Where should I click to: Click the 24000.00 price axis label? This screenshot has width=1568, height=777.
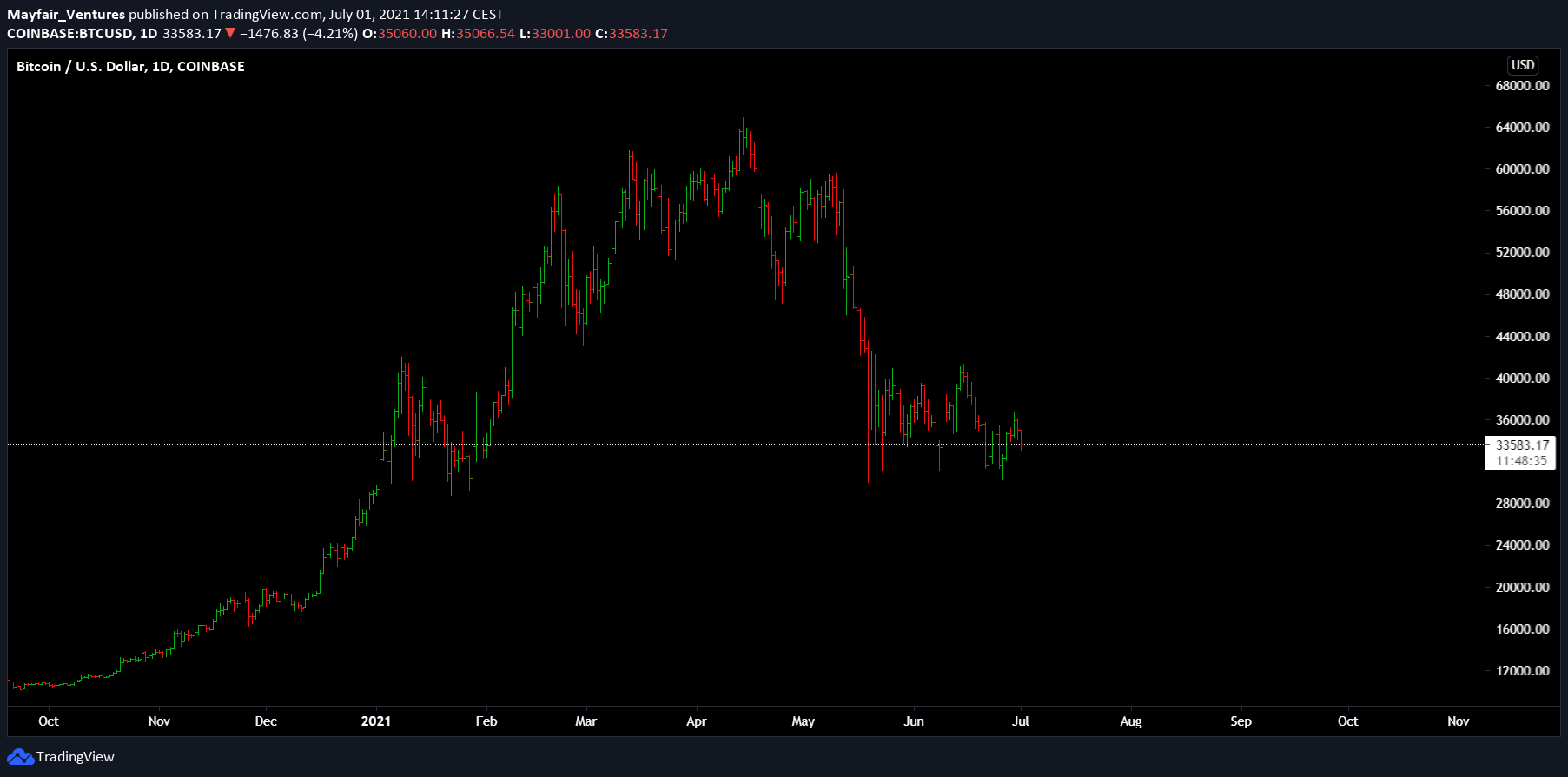1522,545
